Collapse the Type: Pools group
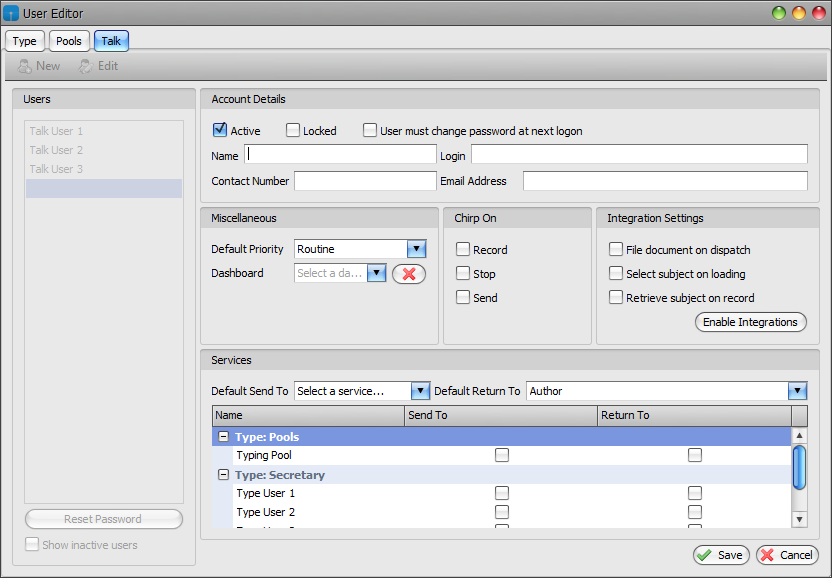 [x=224, y=436]
